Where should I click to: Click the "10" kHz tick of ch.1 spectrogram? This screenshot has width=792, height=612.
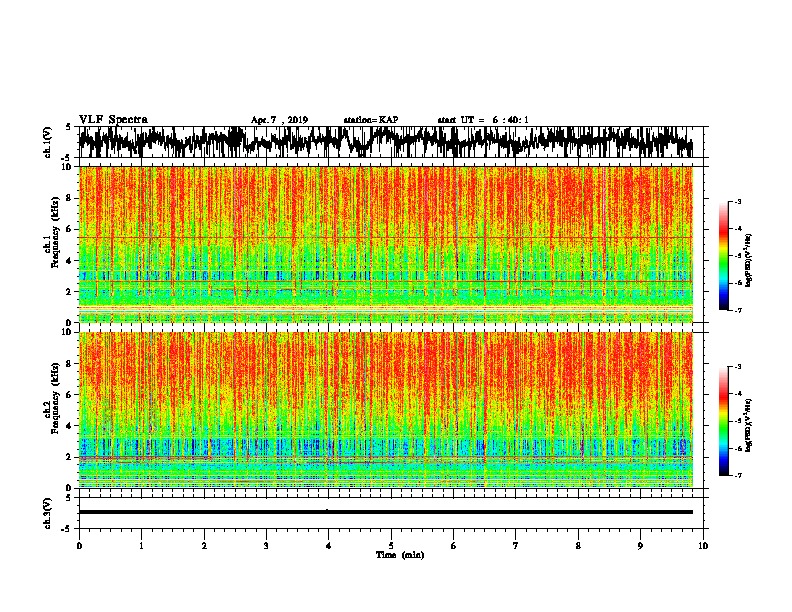click(x=69, y=167)
